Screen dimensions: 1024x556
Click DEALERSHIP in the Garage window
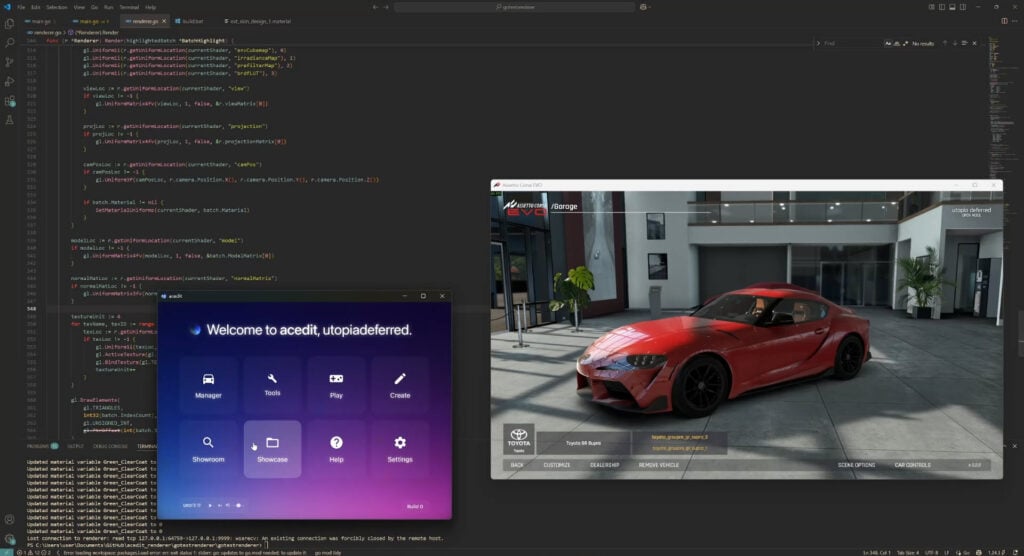604,465
